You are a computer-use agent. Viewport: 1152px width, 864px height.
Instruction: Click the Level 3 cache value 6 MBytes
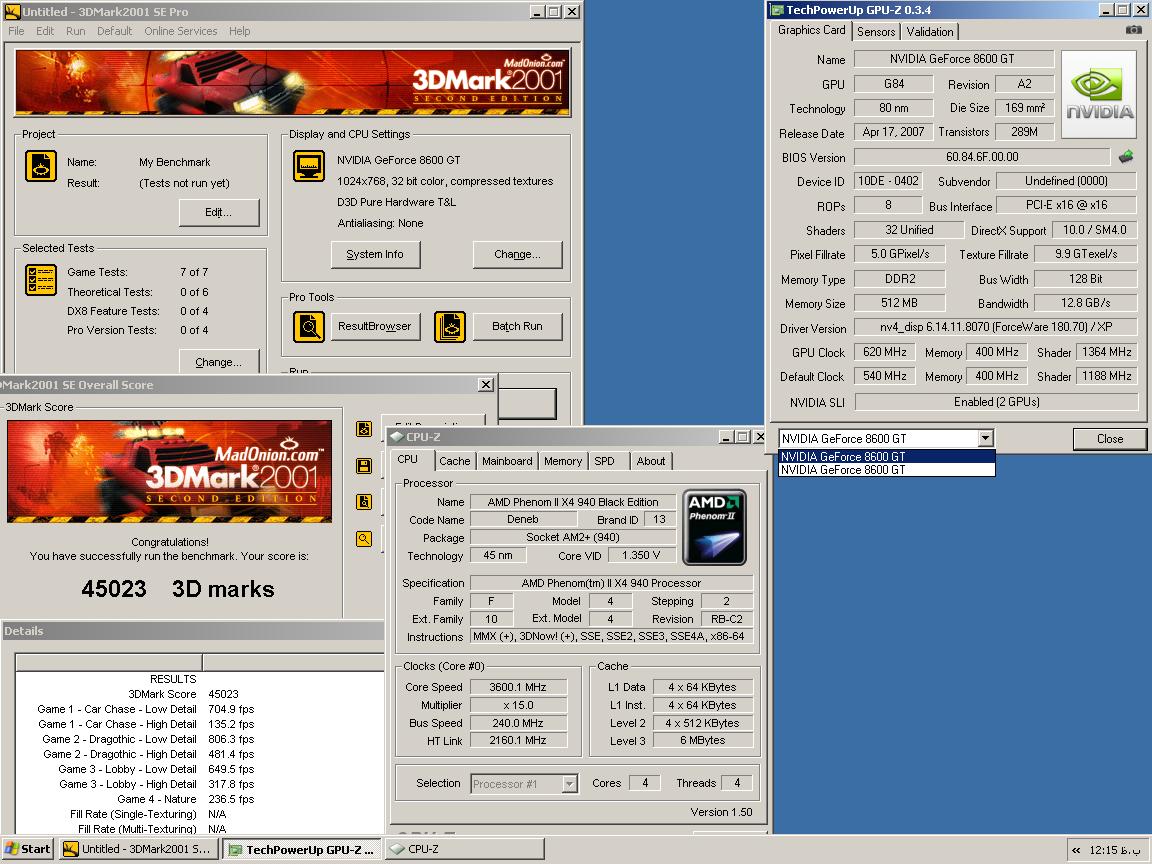pos(702,741)
